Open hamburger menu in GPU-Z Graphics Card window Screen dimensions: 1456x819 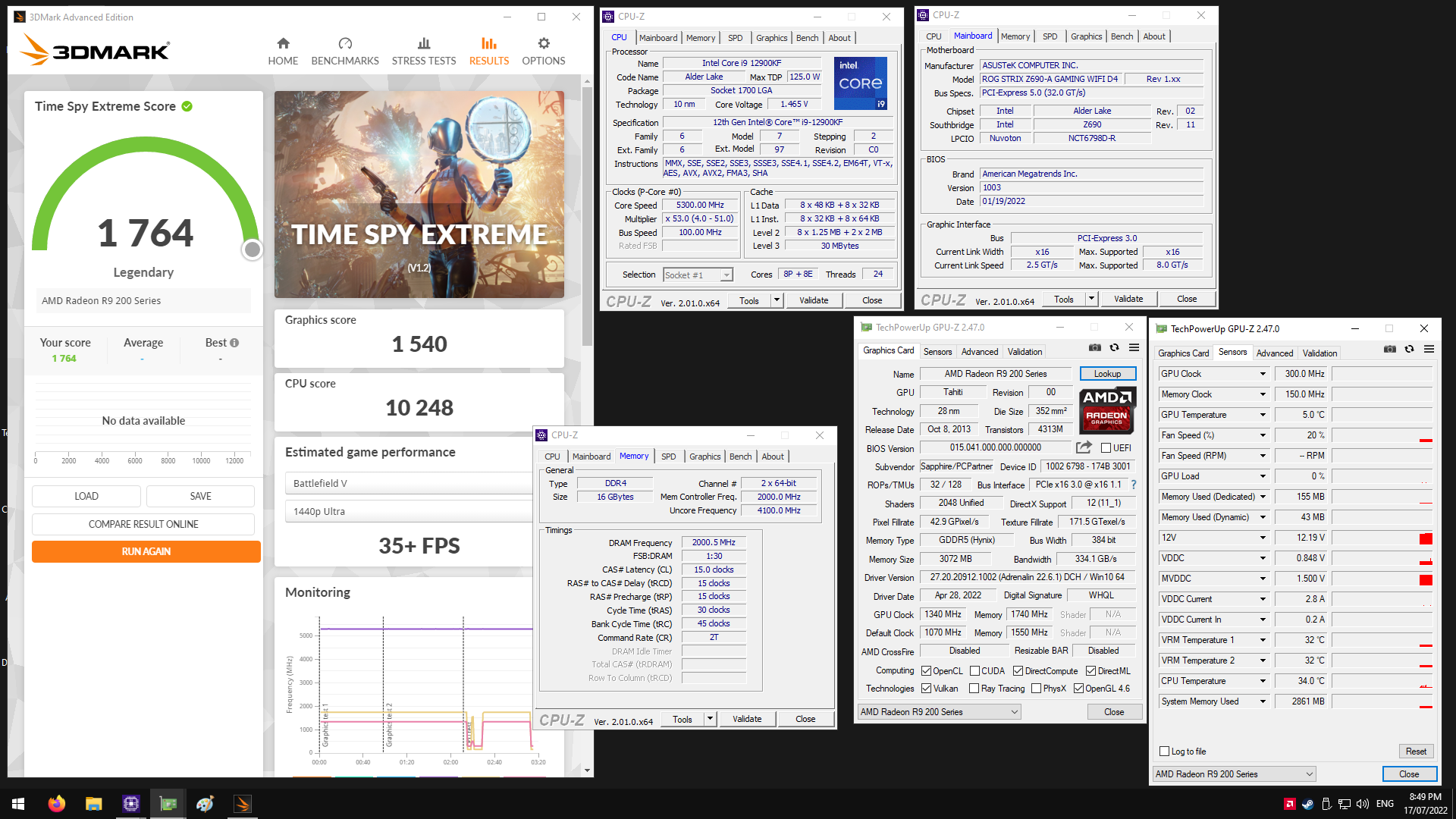pos(1134,347)
